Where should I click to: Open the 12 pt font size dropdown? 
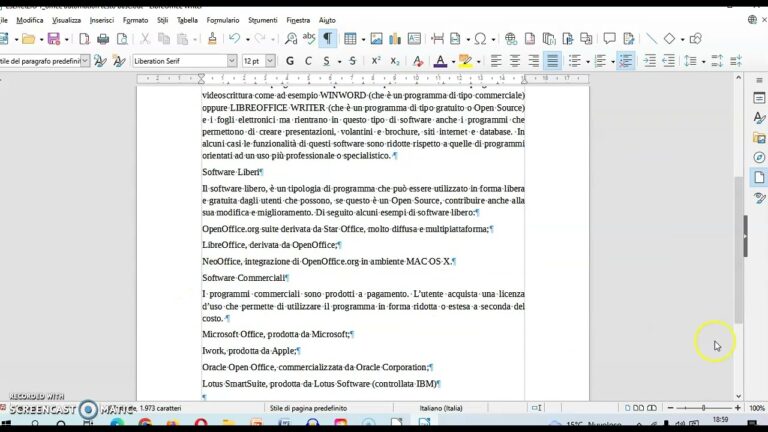pyautogui.click(x=270, y=61)
